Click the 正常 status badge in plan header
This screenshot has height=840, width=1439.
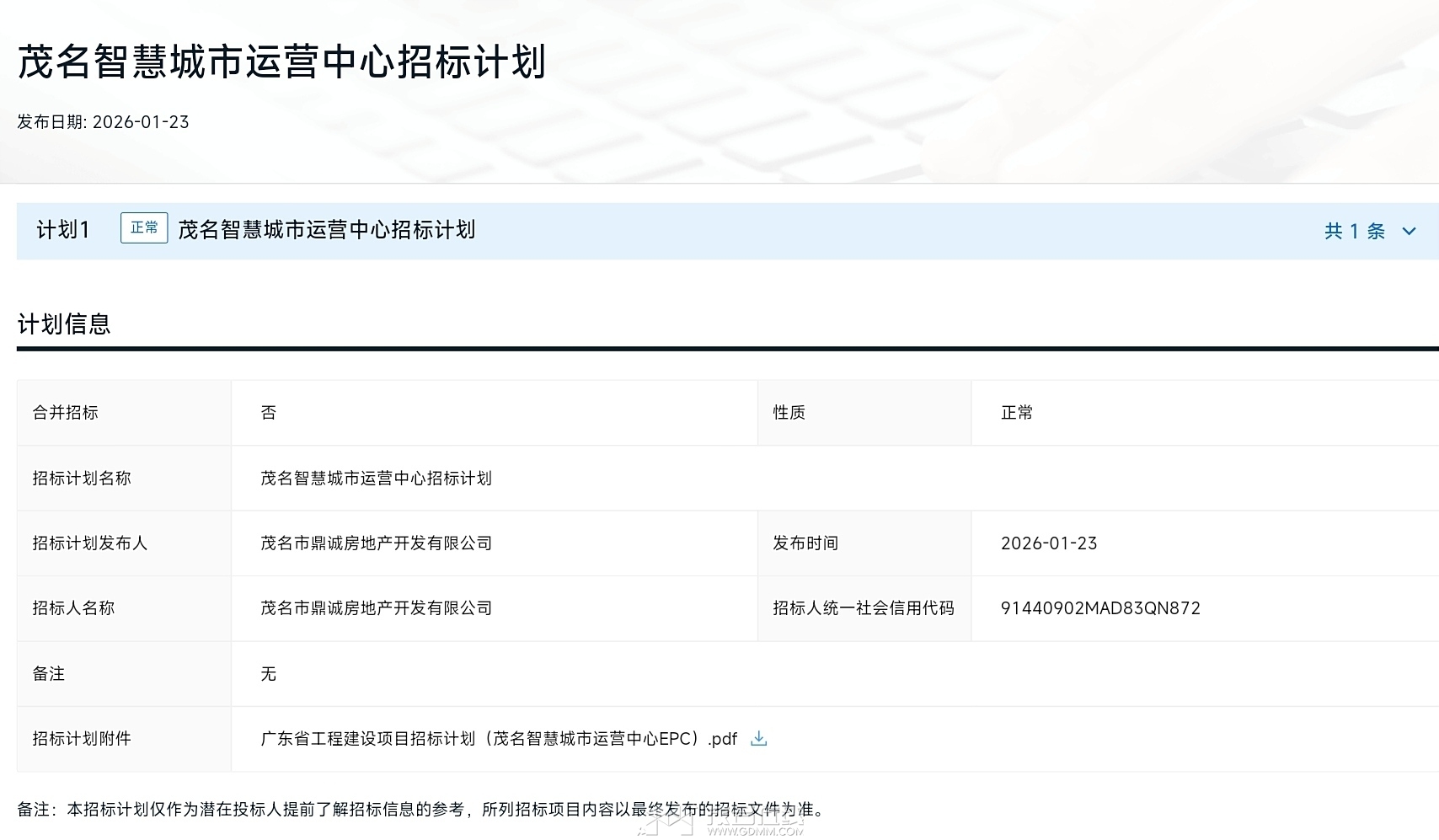tap(144, 228)
